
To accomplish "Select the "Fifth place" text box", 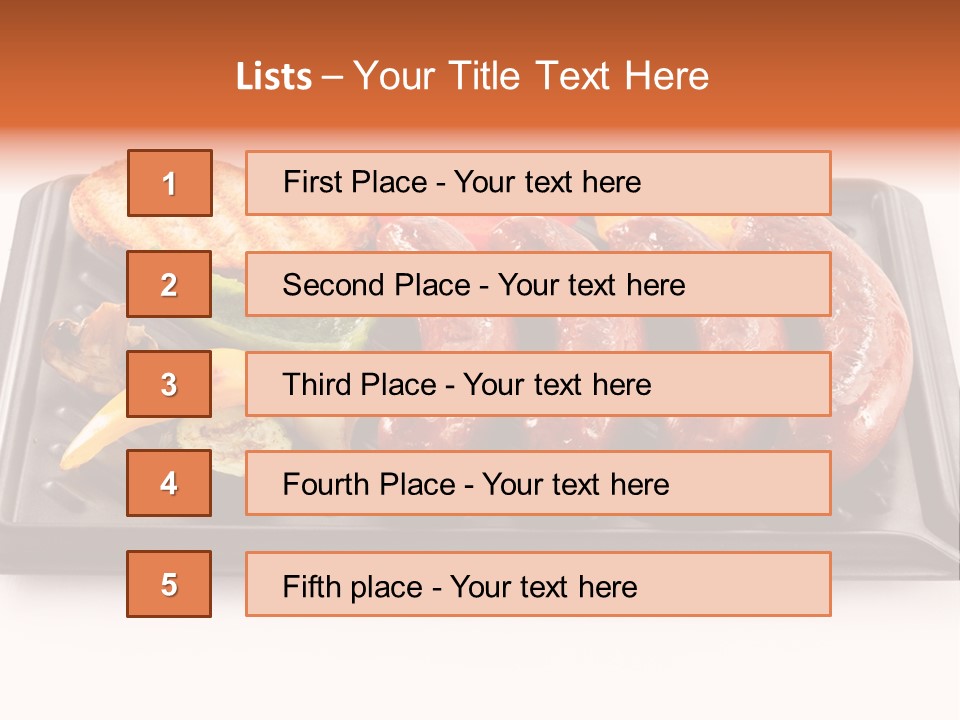I will point(538,584).
